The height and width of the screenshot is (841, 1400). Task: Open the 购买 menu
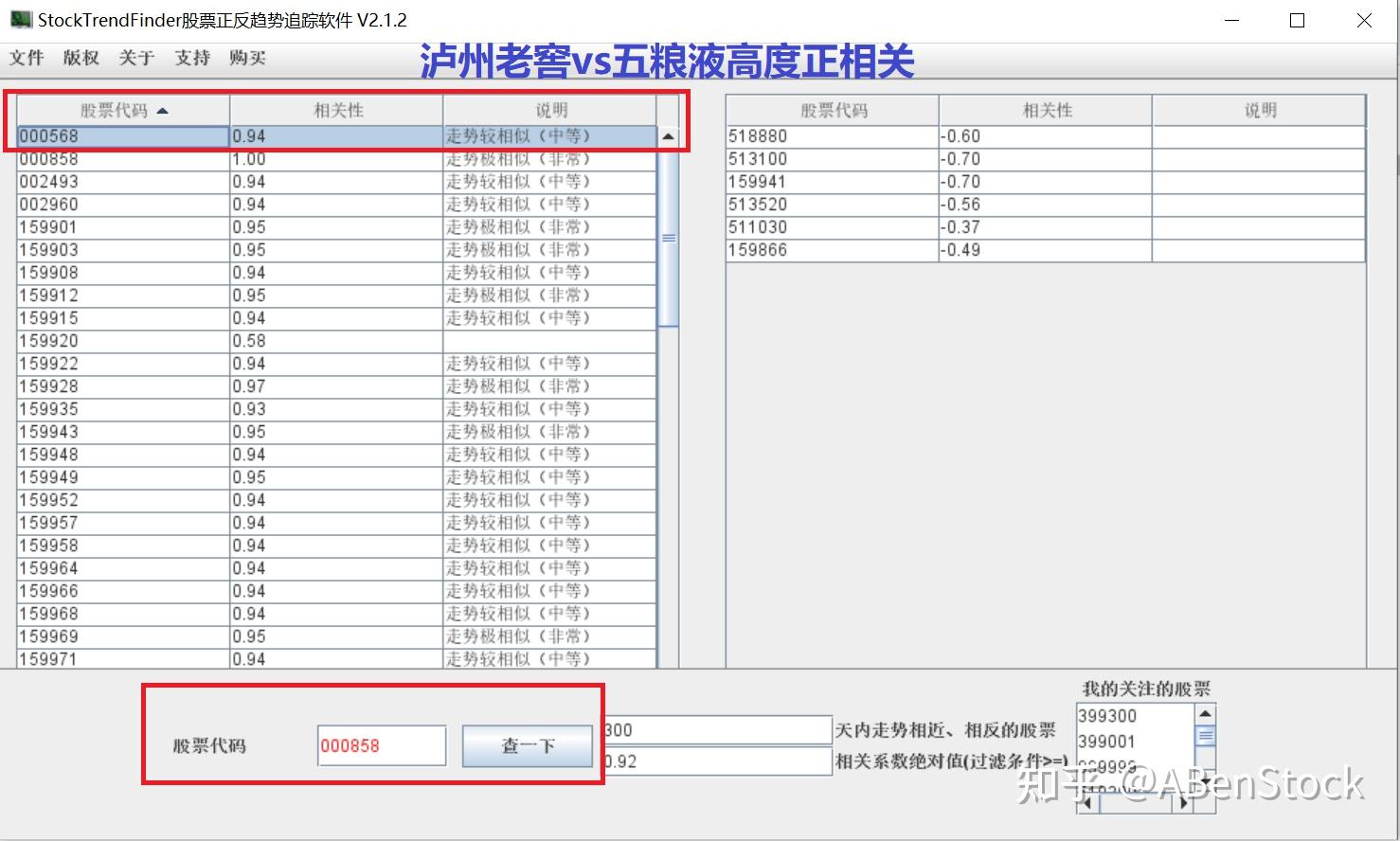coord(247,58)
